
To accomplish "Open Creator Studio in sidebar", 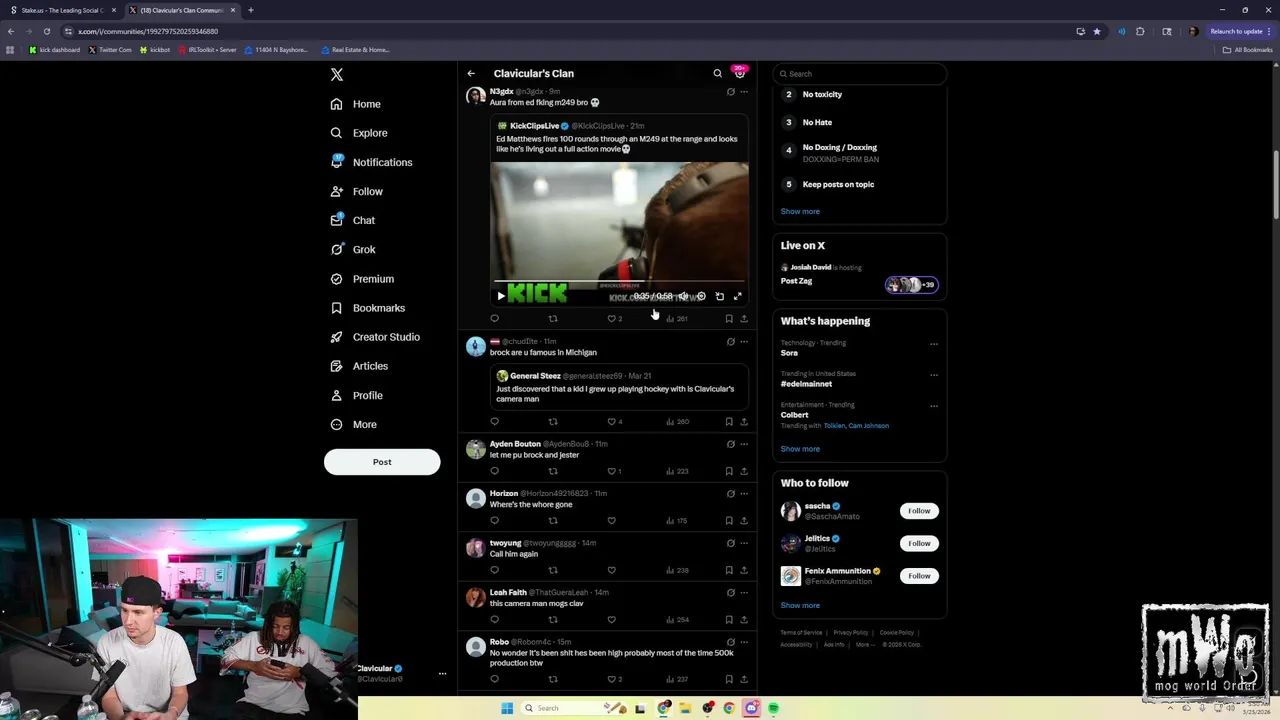I will 375,337.
